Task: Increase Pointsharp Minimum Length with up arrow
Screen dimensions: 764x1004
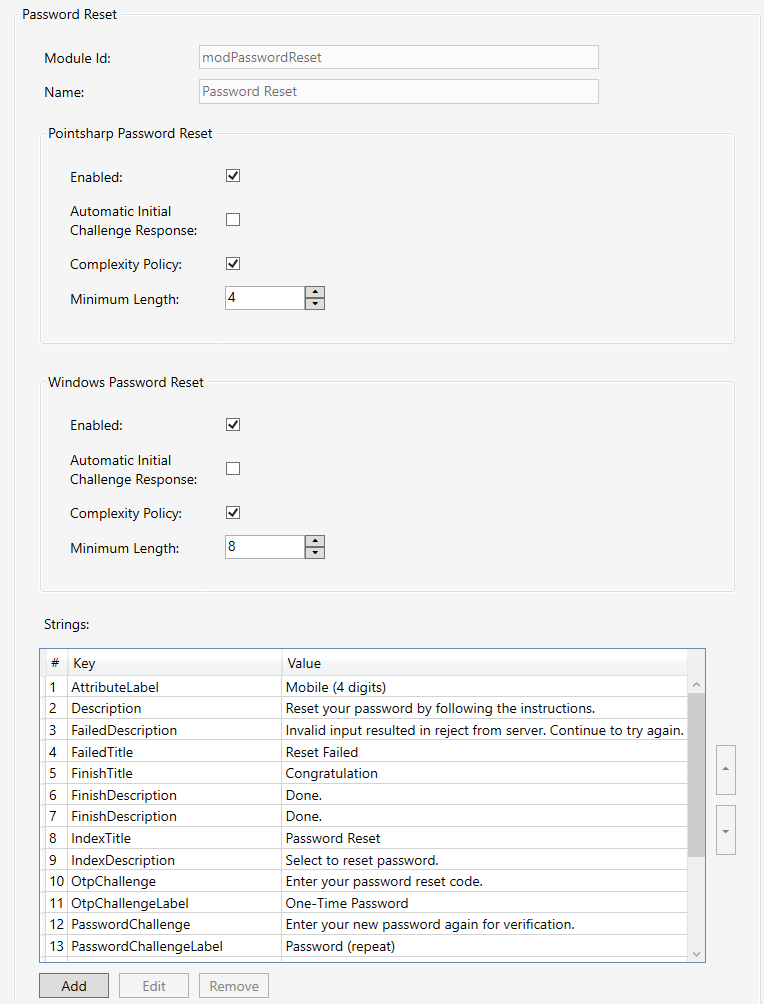Action: pos(315,292)
